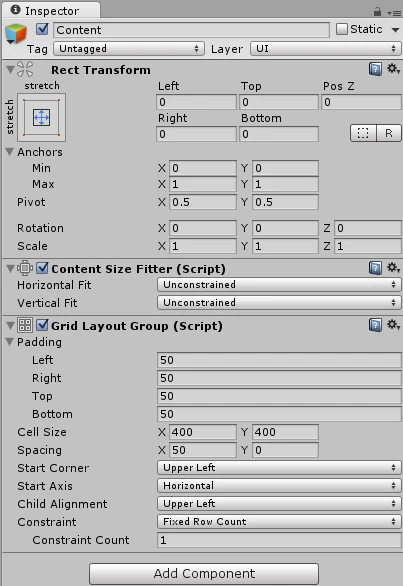Click the Constraint Count field
403x586 pixels.
tap(279, 540)
